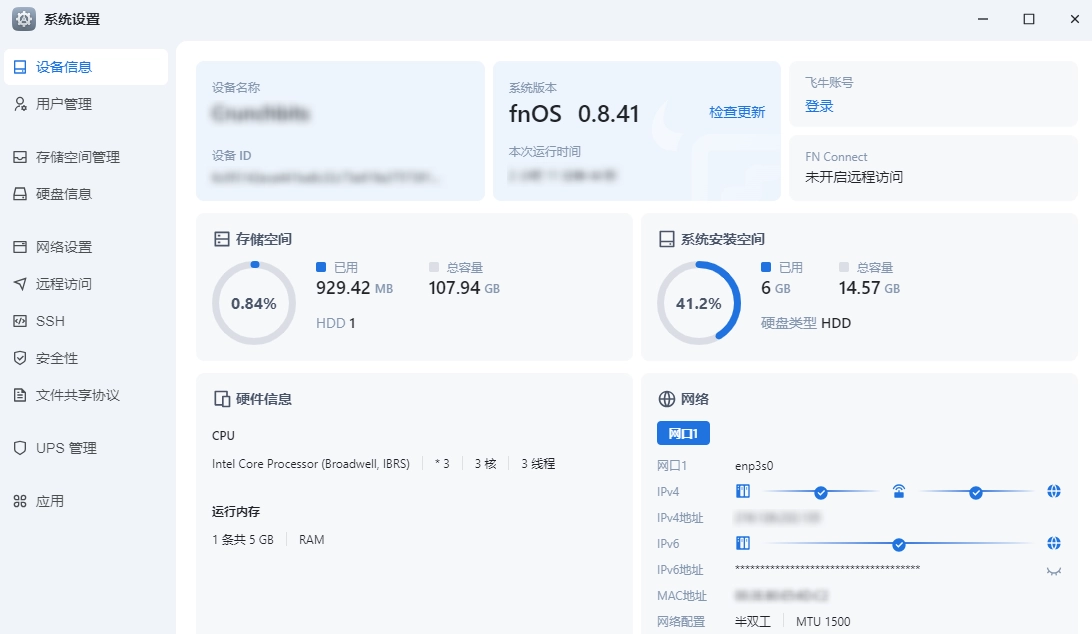Click the 系统设置 gear icon in title bar
The width and height of the screenshot is (1092, 634).
pos(24,19)
